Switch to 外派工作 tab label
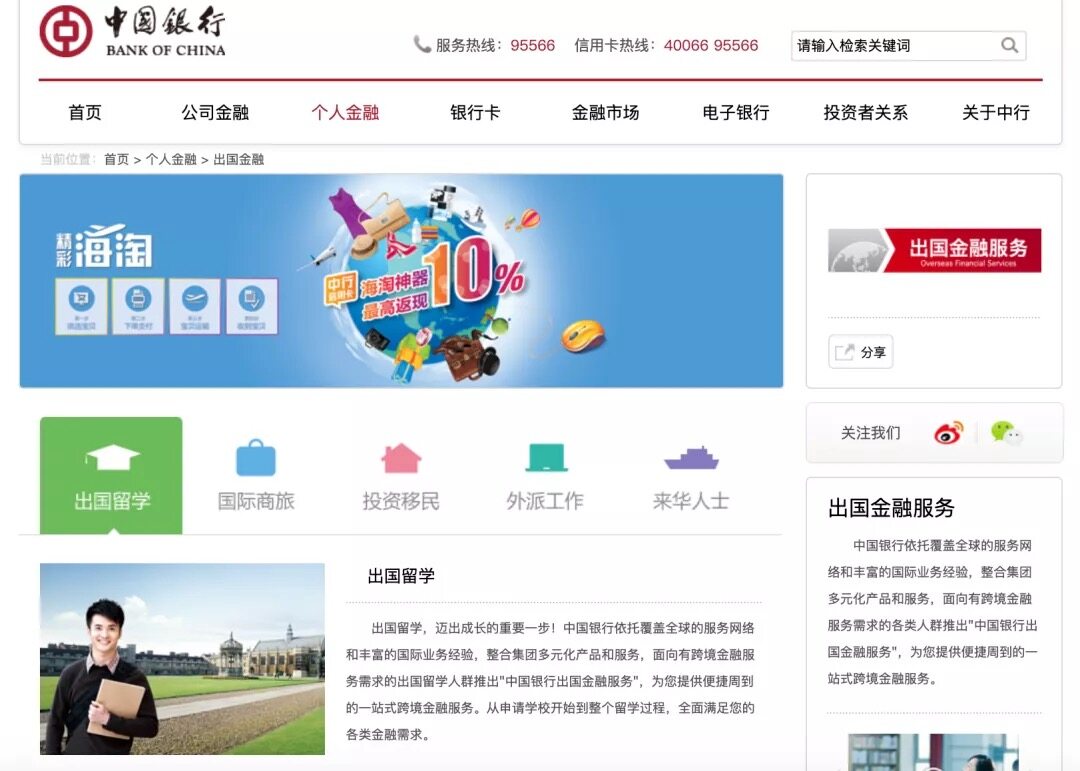The width and height of the screenshot is (1080, 771). 545,501
